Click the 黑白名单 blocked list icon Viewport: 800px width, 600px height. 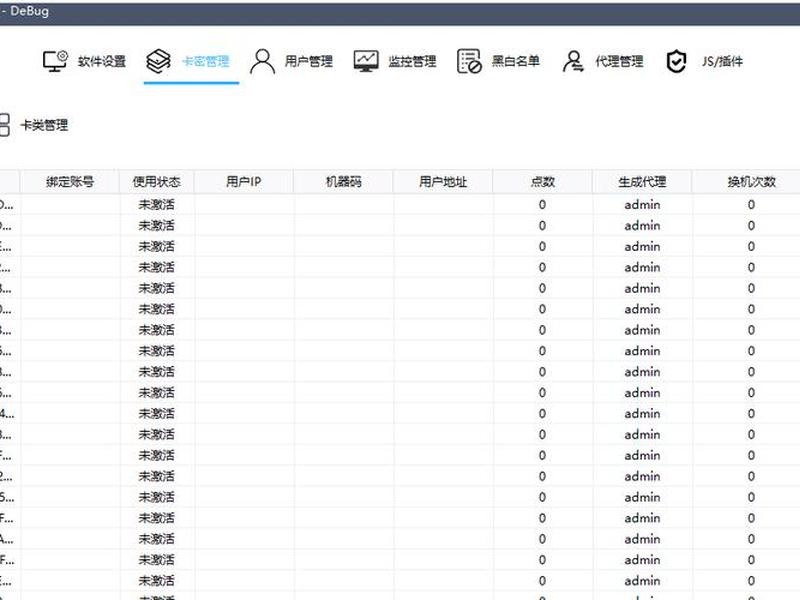[469, 61]
